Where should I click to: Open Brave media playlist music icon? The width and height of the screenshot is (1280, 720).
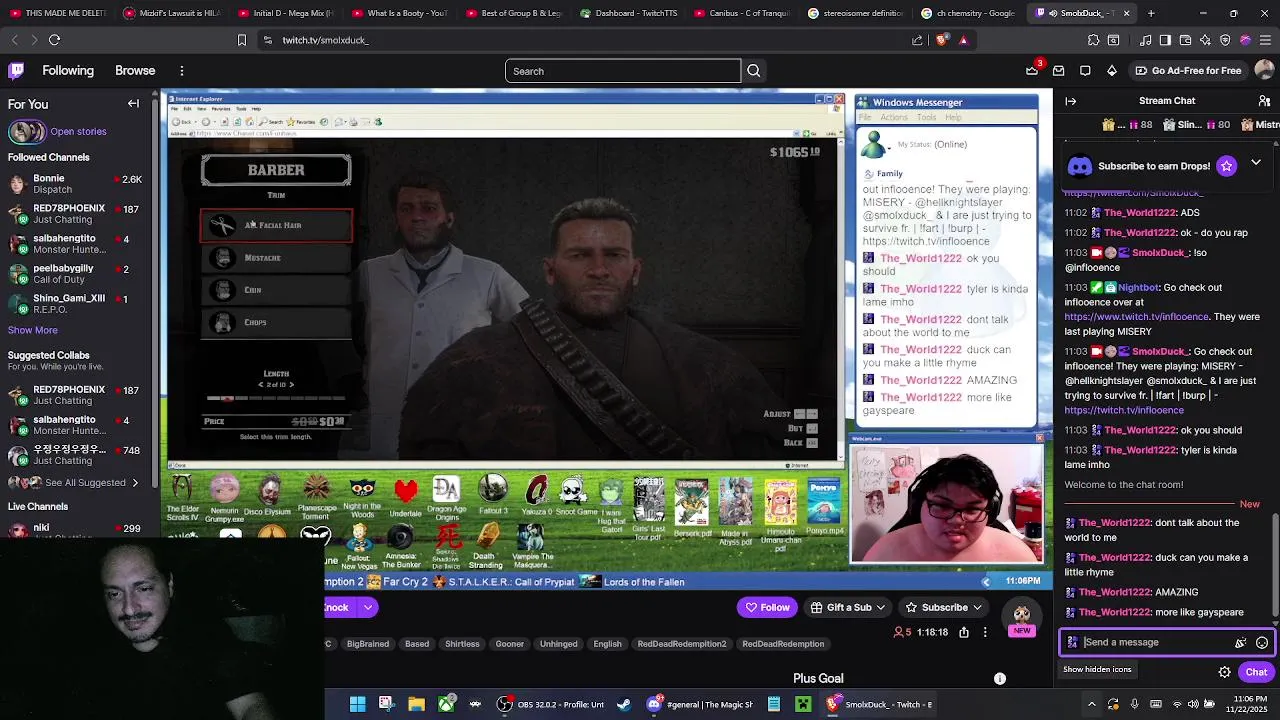click(x=1145, y=40)
